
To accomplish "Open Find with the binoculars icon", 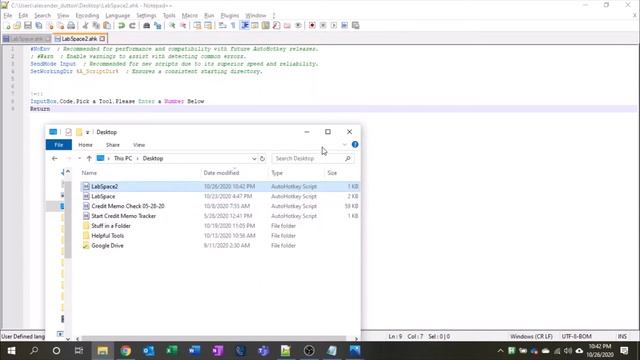I will click(x=147, y=26).
